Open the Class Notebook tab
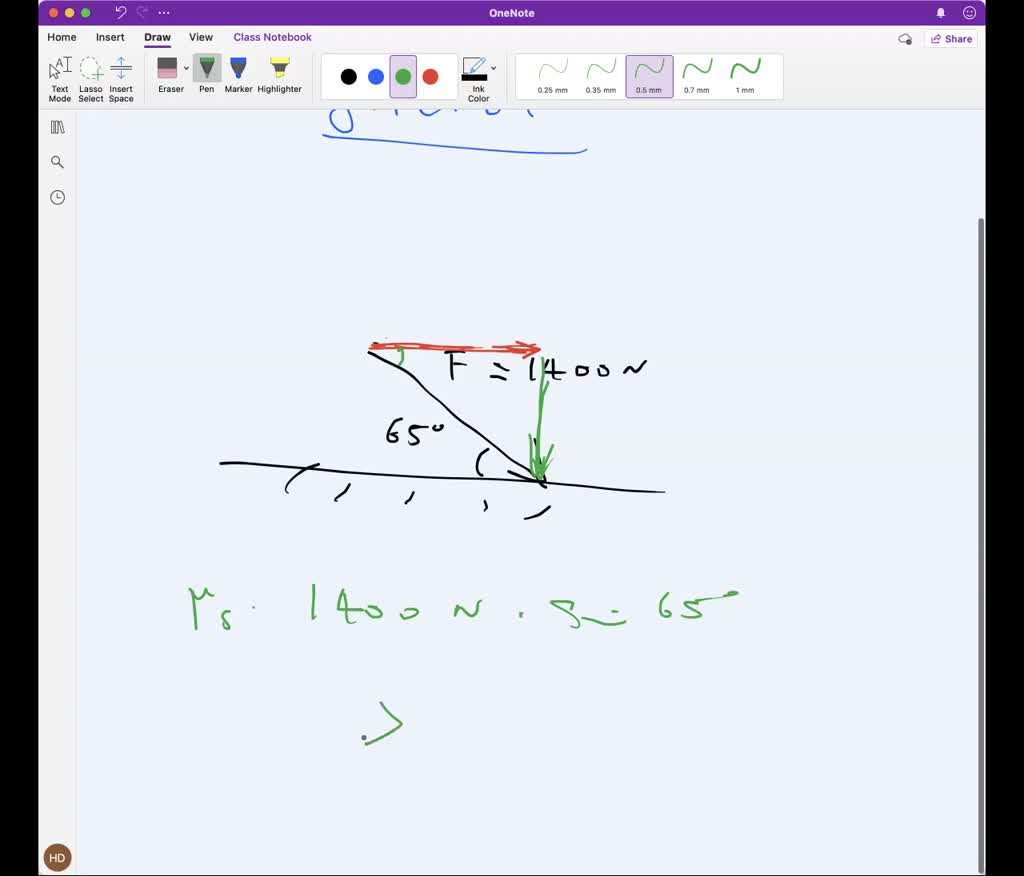This screenshot has height=876, width=1024. pos(272,37)
